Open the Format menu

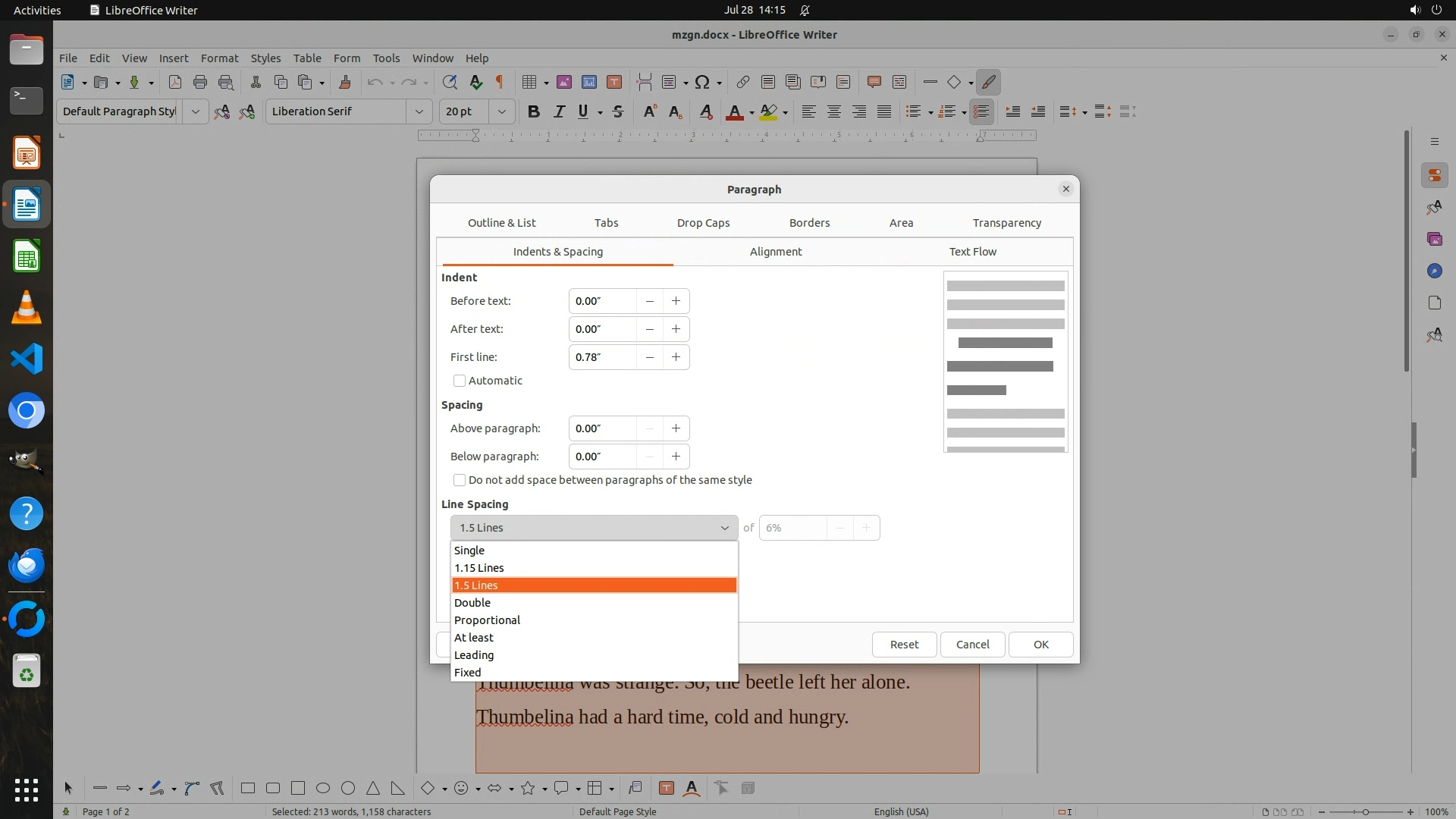click(x=219, y=58)
